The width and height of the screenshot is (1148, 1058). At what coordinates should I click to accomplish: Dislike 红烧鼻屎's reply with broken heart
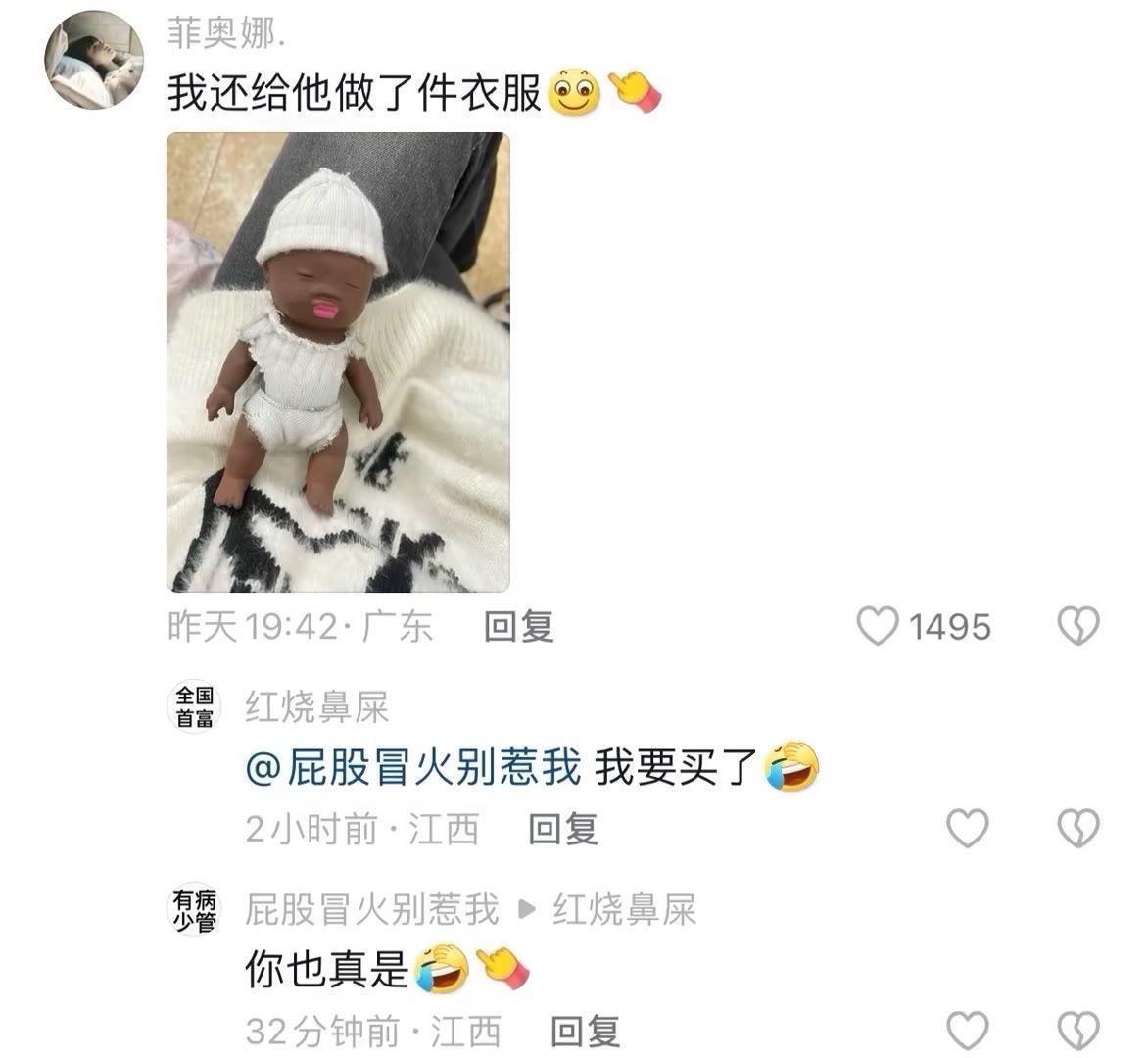pos(1078,829)
